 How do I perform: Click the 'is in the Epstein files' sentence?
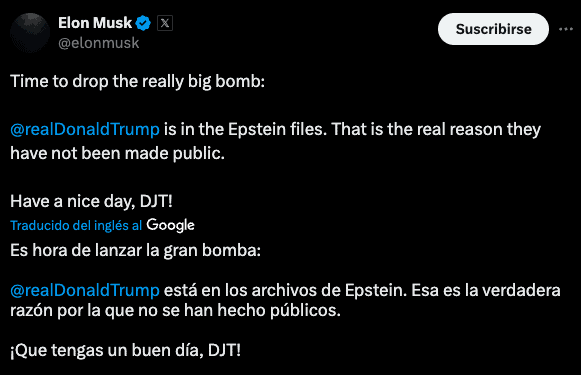click(246, 129)
